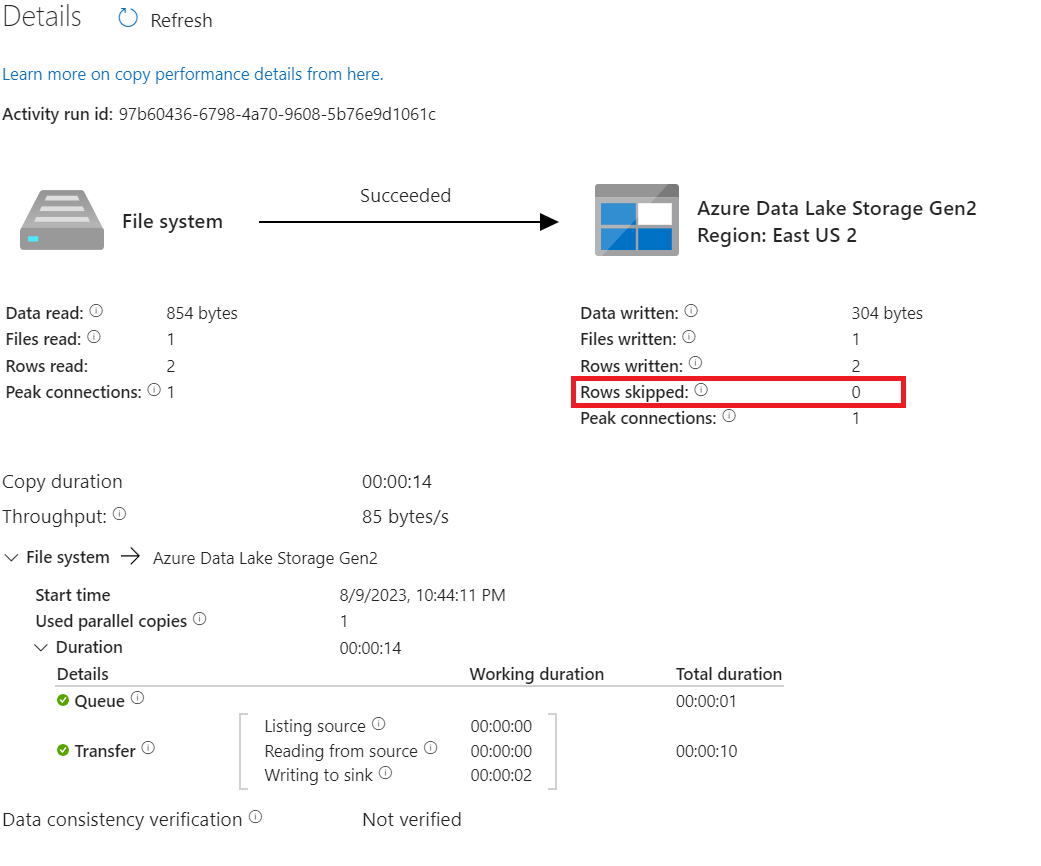Image resolution: width=1041 pixels, height=866 pixels.
Task: Open the copy performance details link
Action: click(x=193, y=74)
